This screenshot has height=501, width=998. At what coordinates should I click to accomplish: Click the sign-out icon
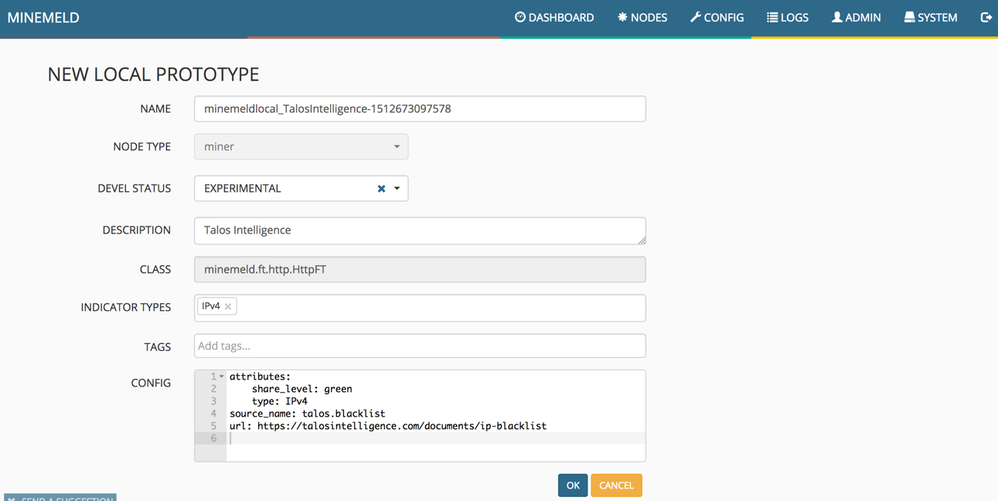click(985, 18)
